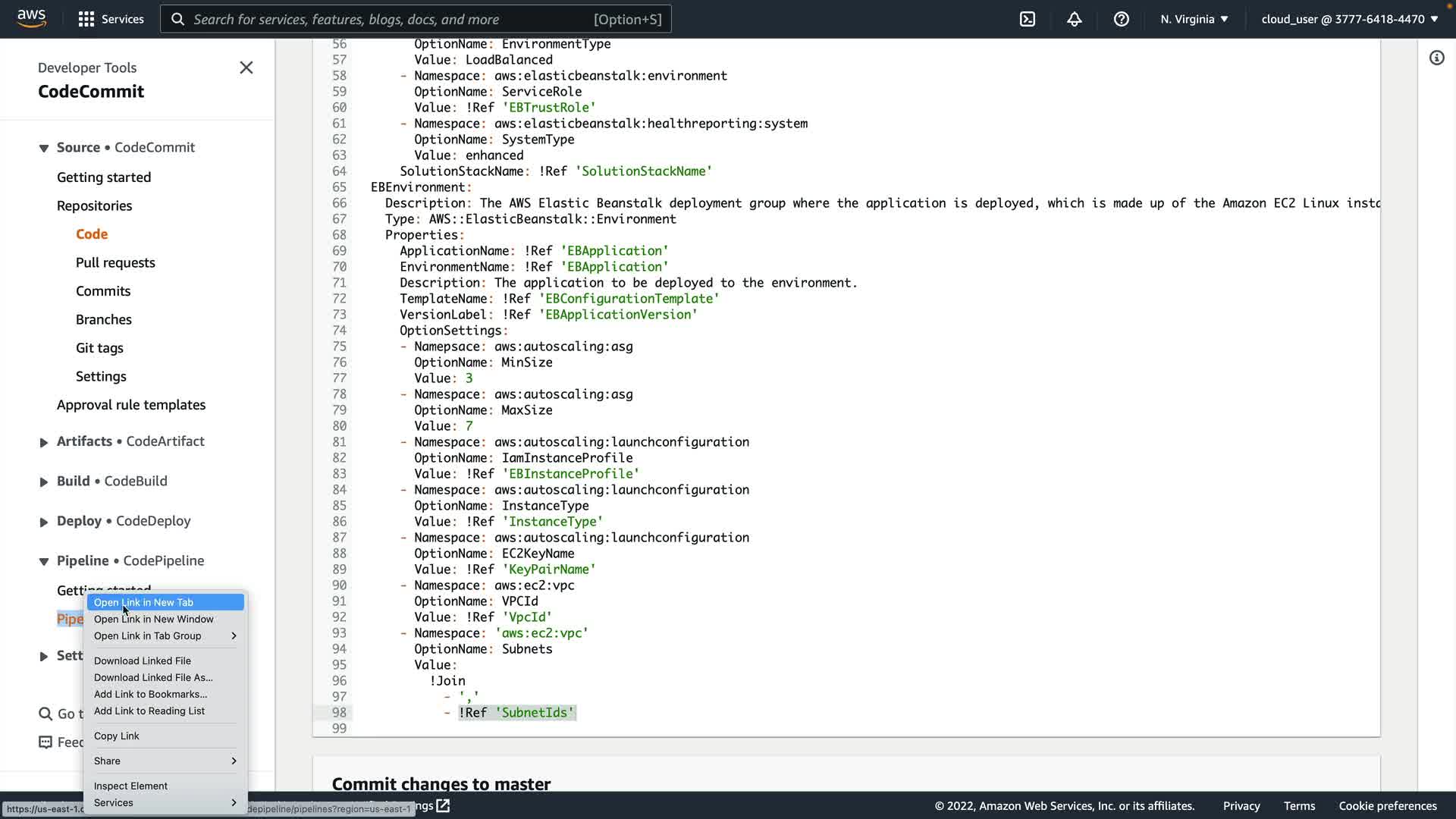This screenshot has height=819, width=1456.
Task: Open the N. Virginia region dropdown
Action: [1194, 19]
